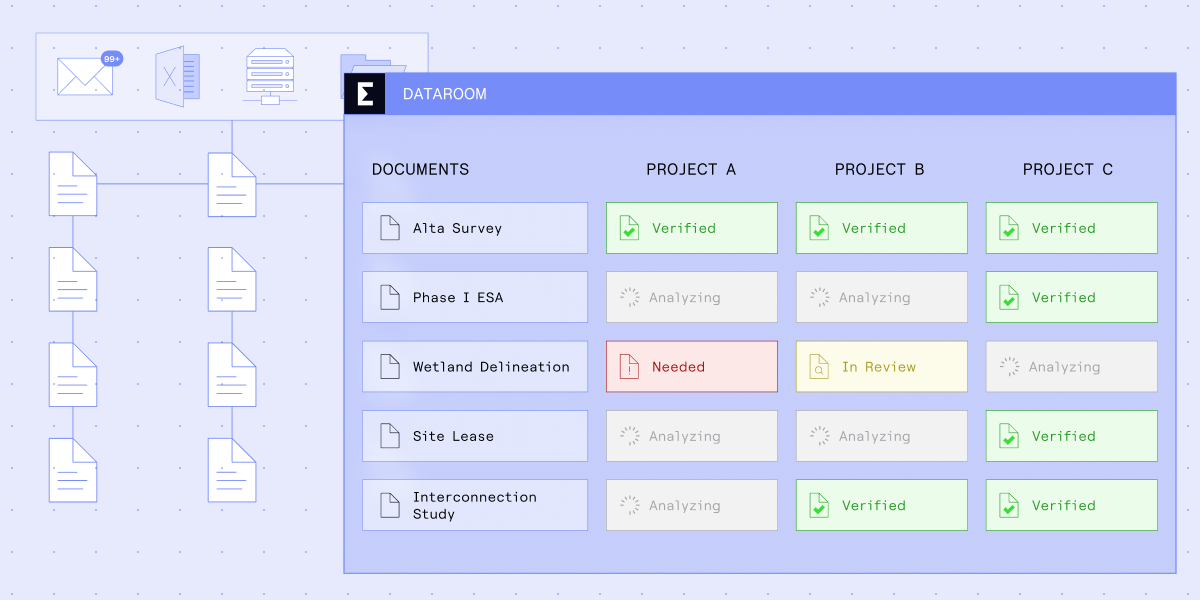The image size is (1200, 600).
Task: Open Project A Alta Survey Verified cell
Action: [x=692, y=228]
